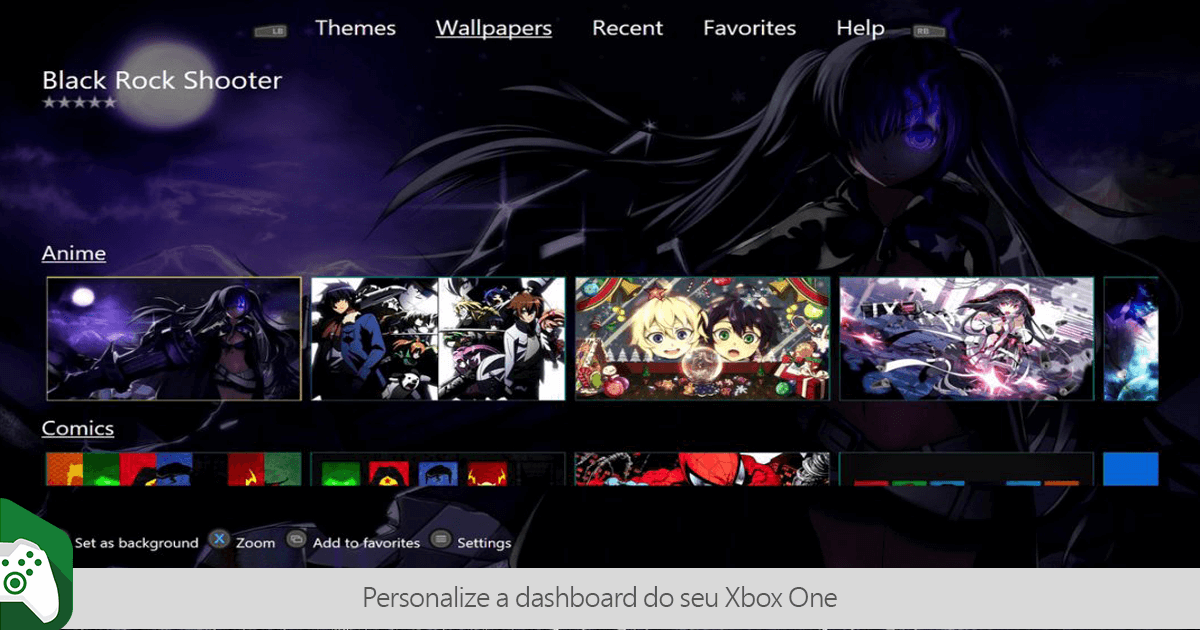Open the Recent tab

coord(627,28)
